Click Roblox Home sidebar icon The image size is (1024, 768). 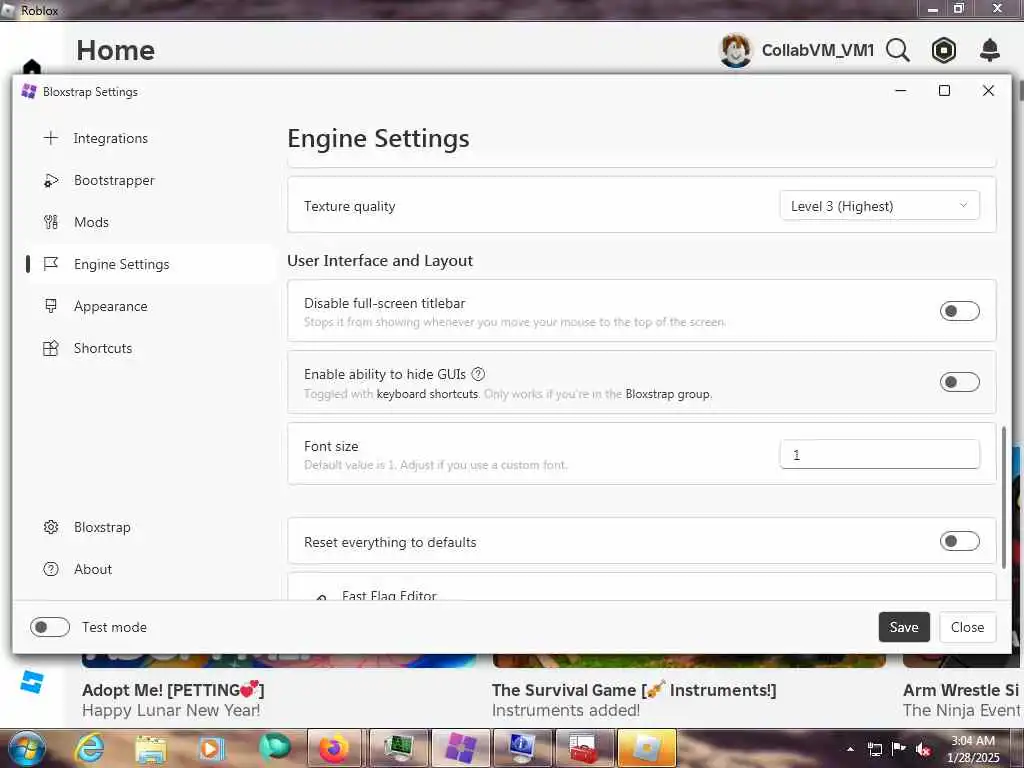pos(31,67)
